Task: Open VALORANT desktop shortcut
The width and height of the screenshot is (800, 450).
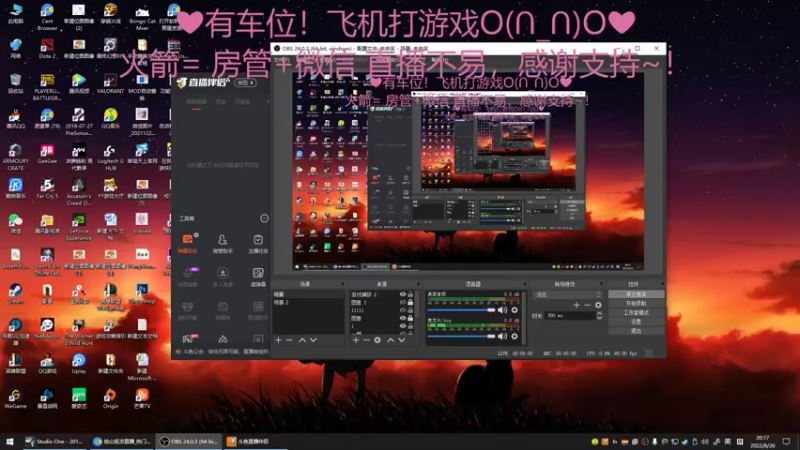Action: (x=110, y=84)
